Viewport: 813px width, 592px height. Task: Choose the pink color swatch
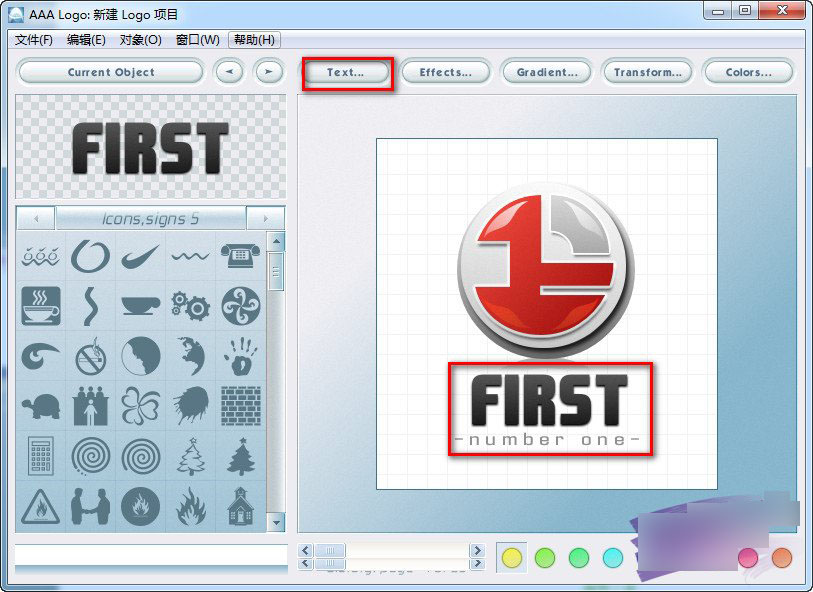point(748,558)
